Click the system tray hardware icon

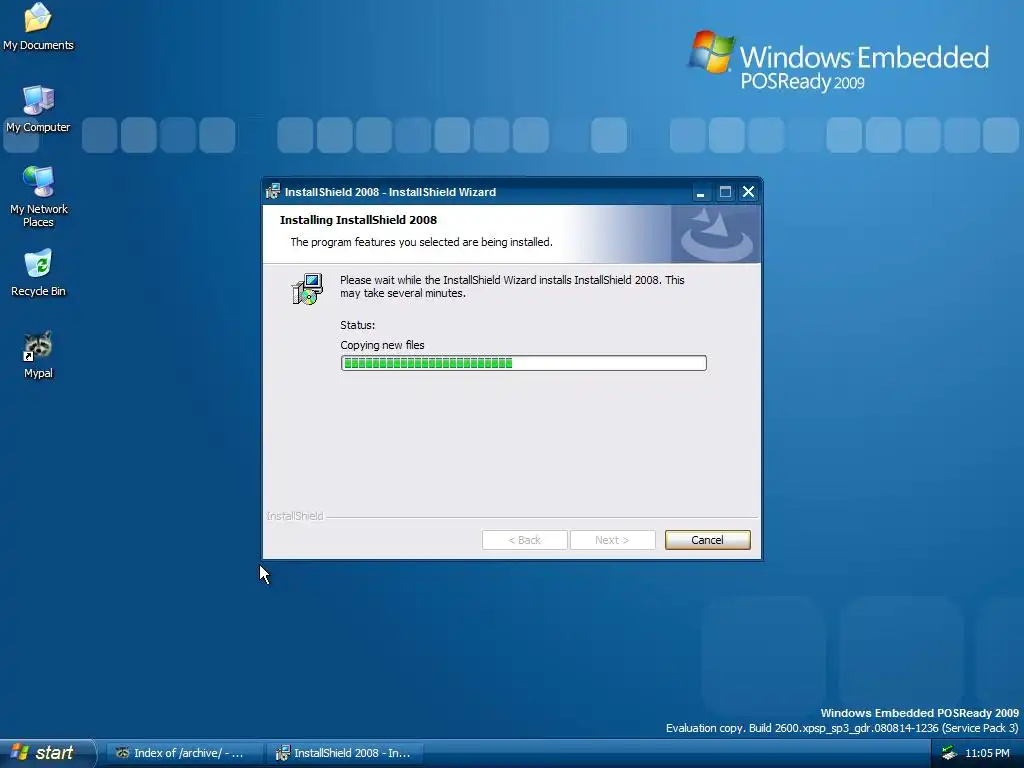[949, 753]
